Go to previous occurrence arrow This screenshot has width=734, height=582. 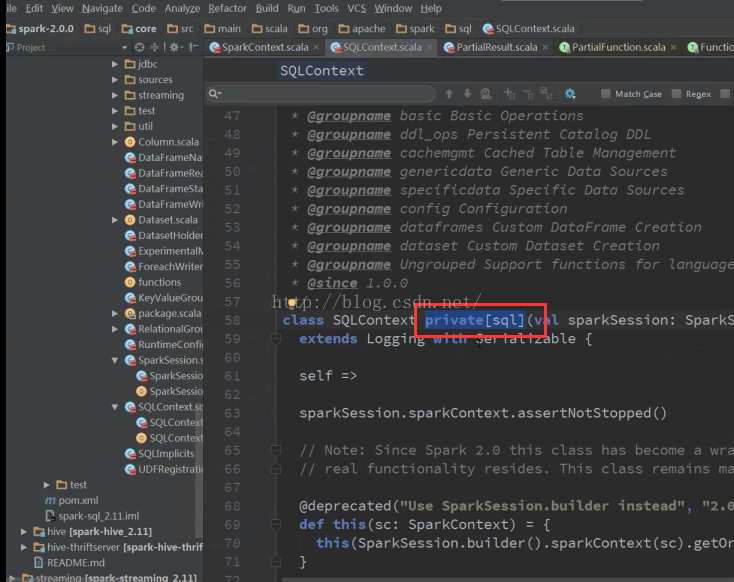click(x=449, y=94)
